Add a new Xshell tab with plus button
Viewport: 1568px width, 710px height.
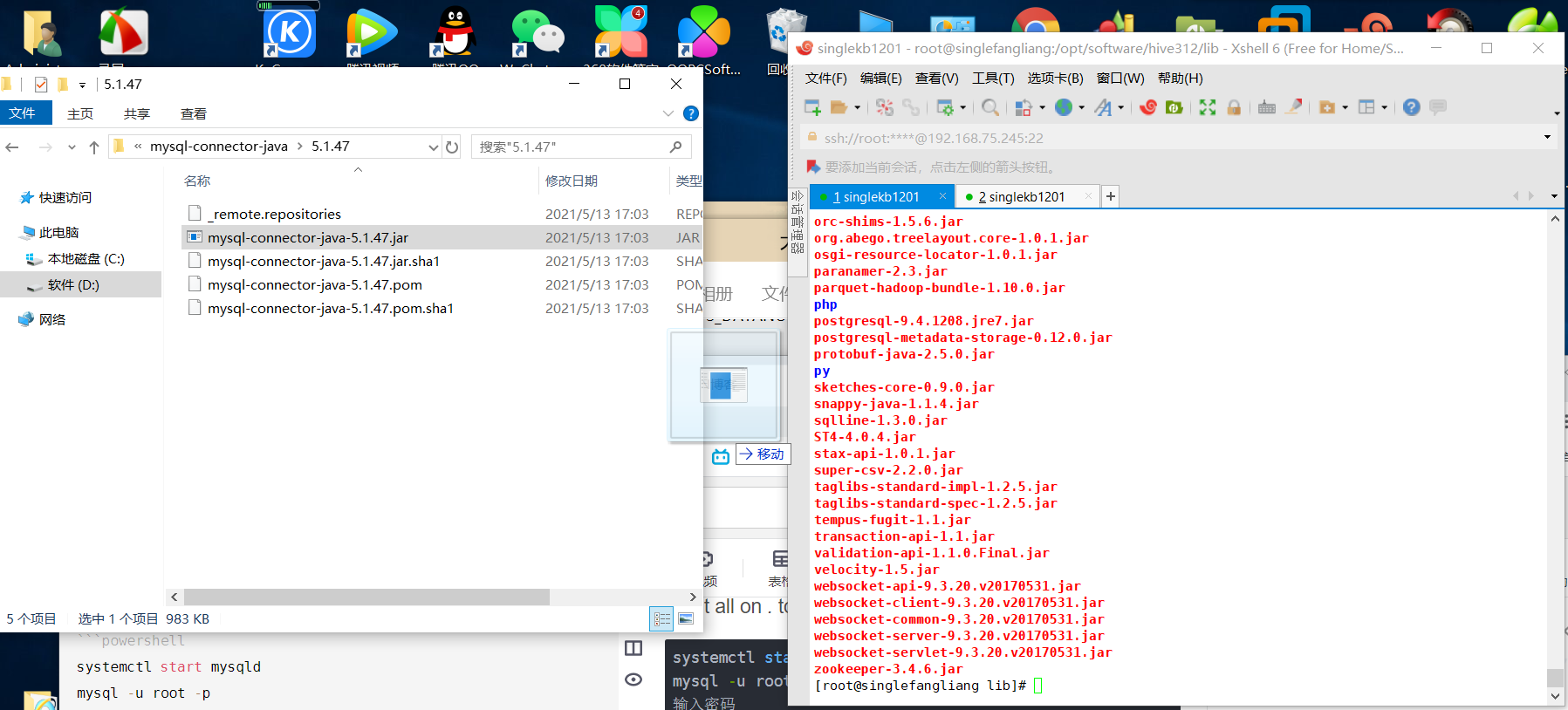point(1110,197)
